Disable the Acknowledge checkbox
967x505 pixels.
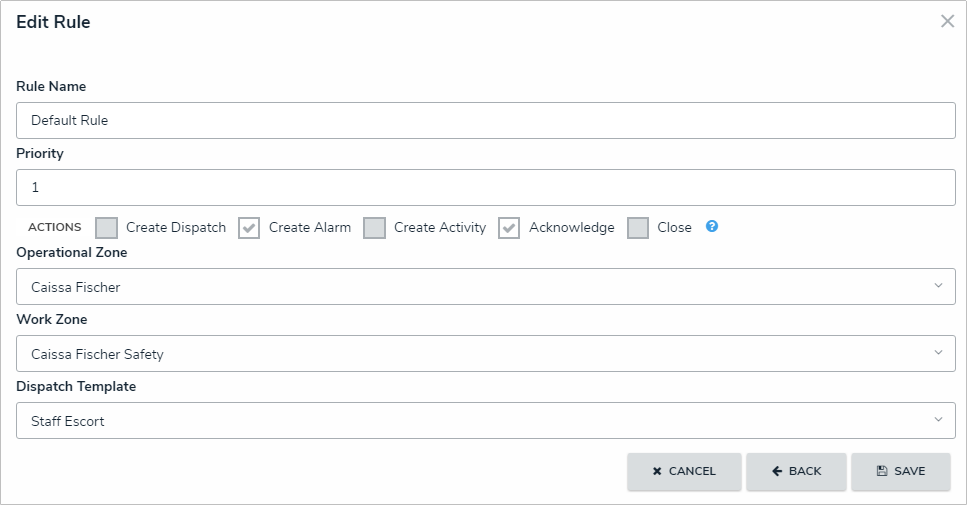tap(509, 228)
